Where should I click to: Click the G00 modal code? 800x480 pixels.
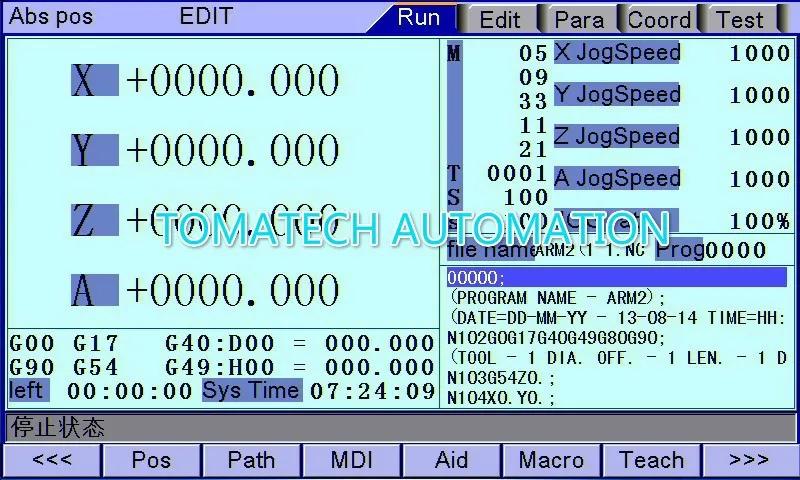pyautogui.click(x=32, y=343)
